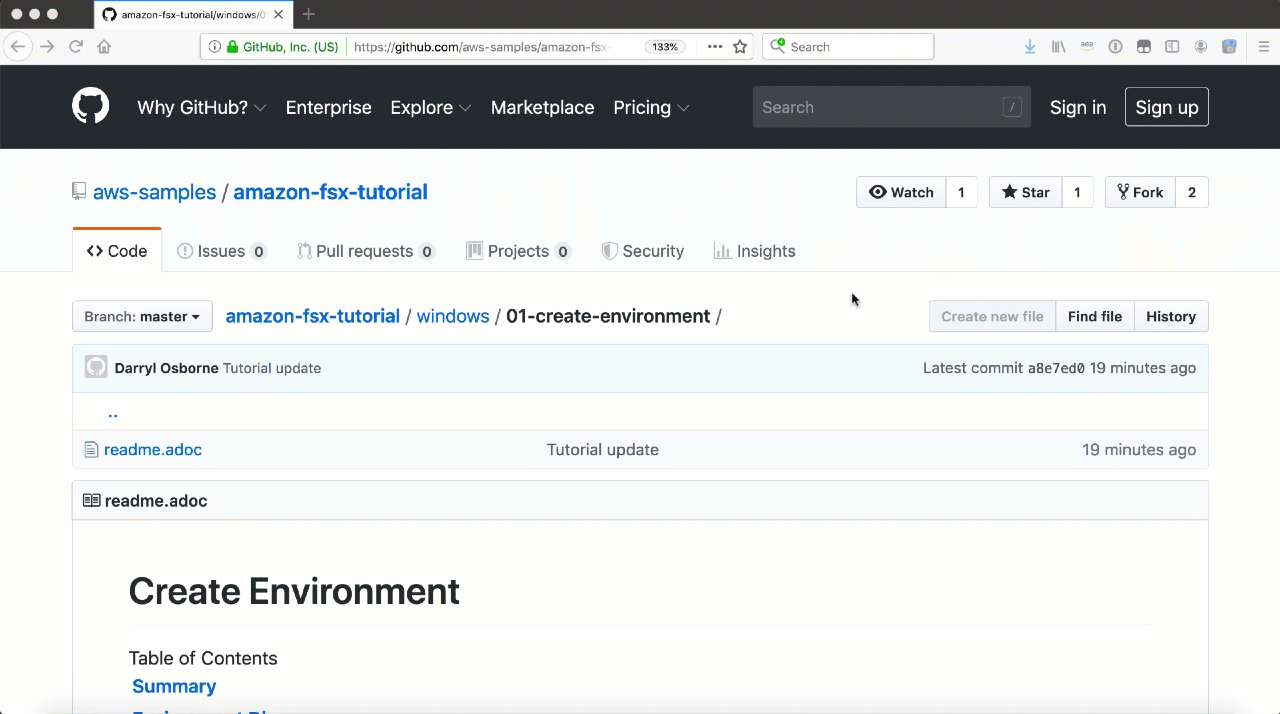Click the browser forward arrow
The height and width of the screenshot is (714, 1280).
pos(47,46)
